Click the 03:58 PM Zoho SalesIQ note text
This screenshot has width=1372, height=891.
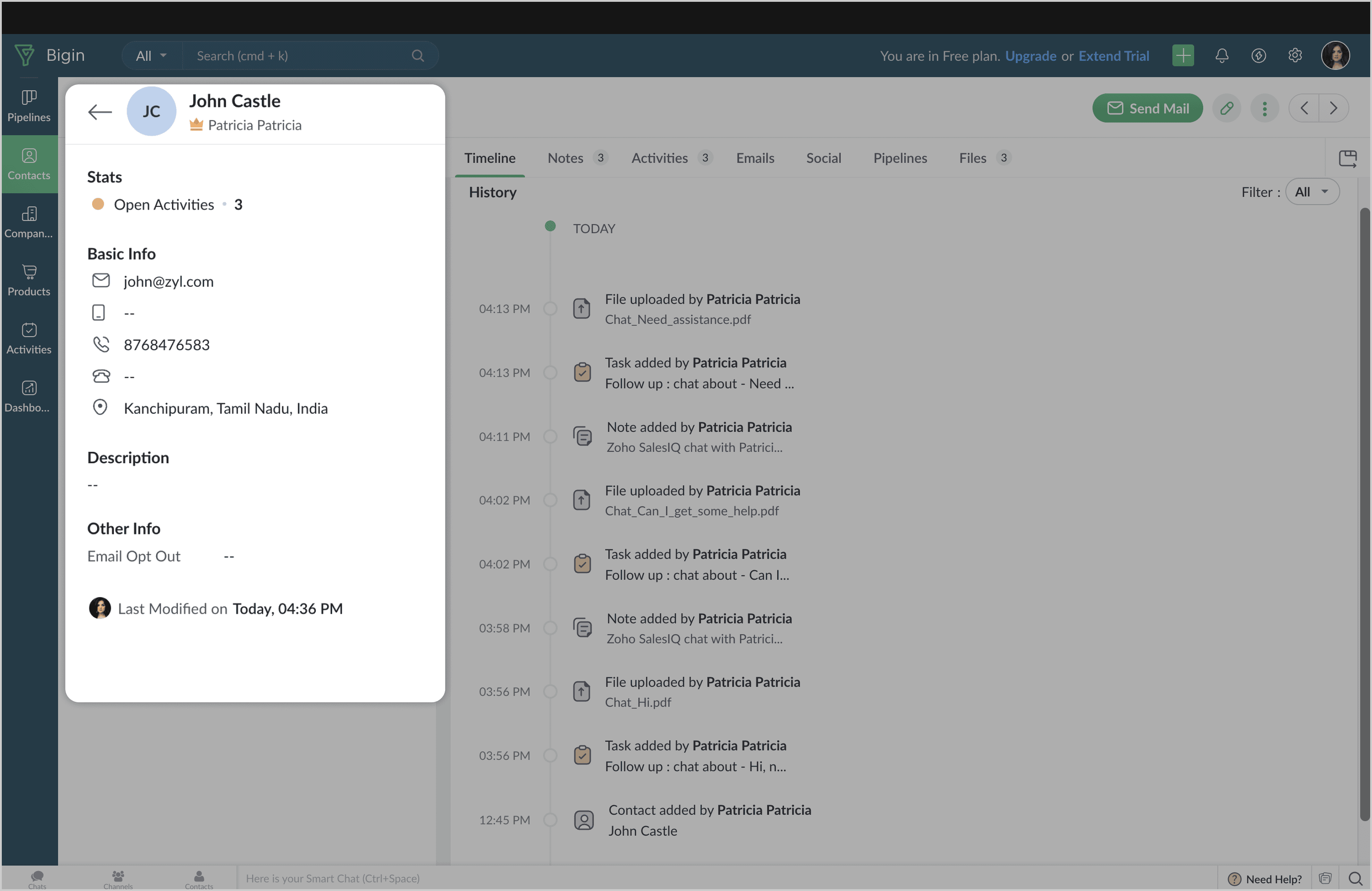point(694,639)
